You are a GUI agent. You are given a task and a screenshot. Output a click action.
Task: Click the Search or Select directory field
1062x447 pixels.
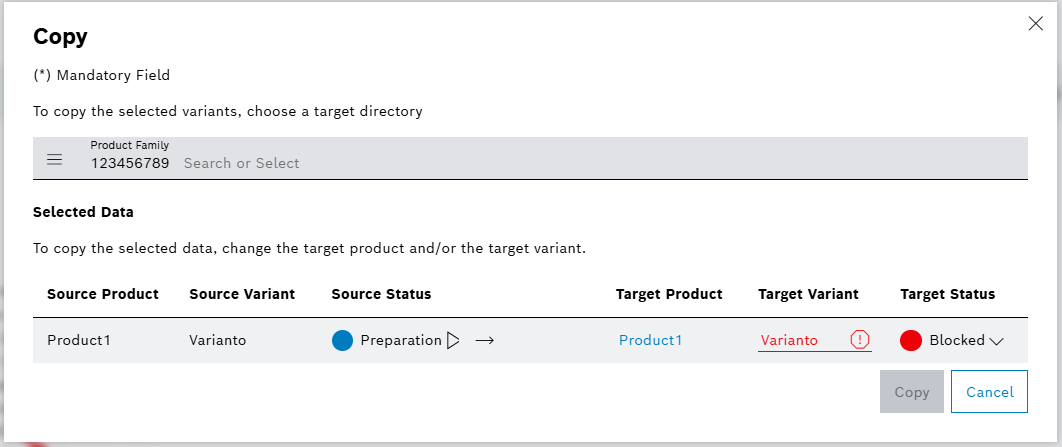tap(600, 163)
